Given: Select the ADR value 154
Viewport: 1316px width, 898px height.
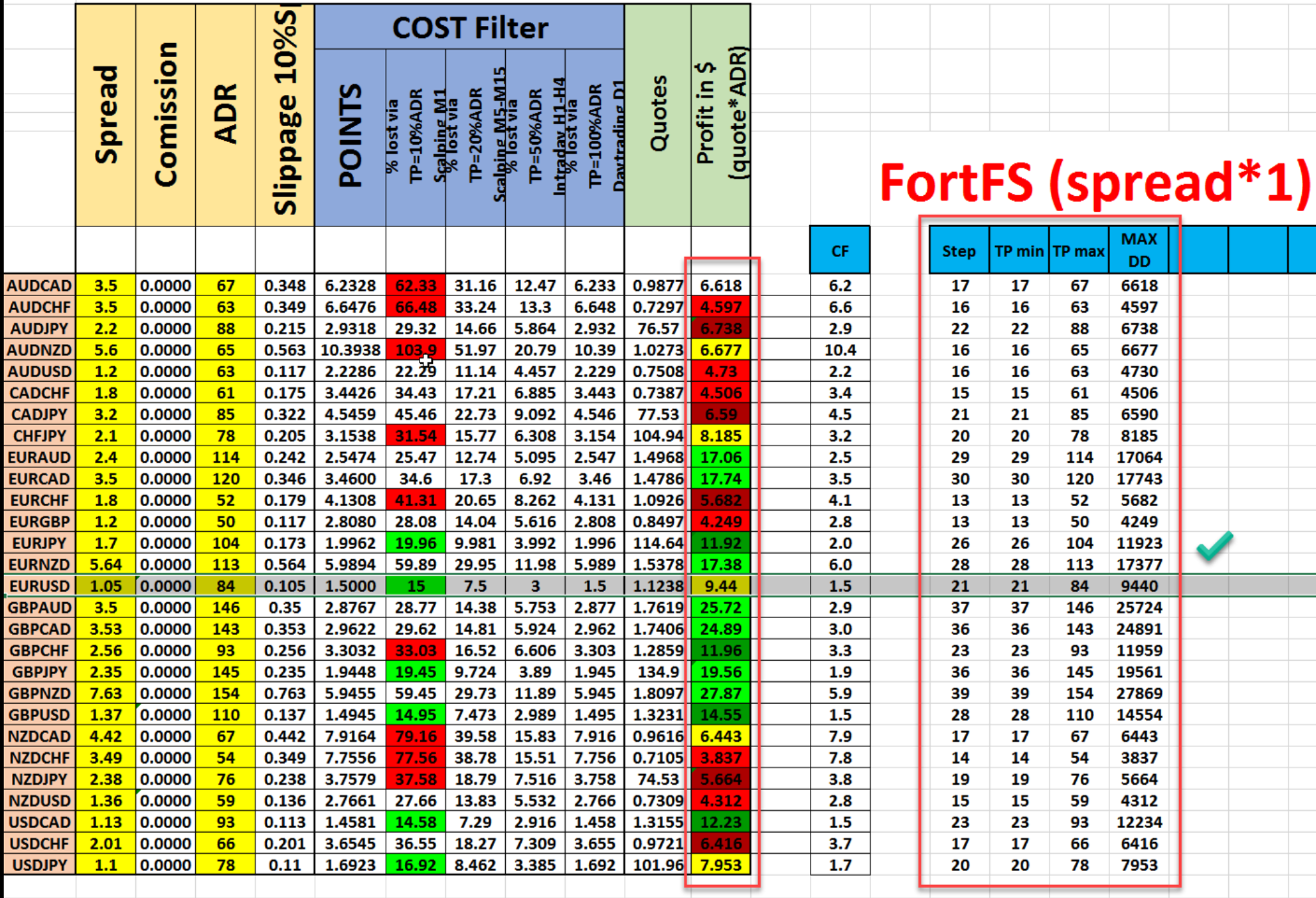Looking at the screenshot, I should point(225,694).
